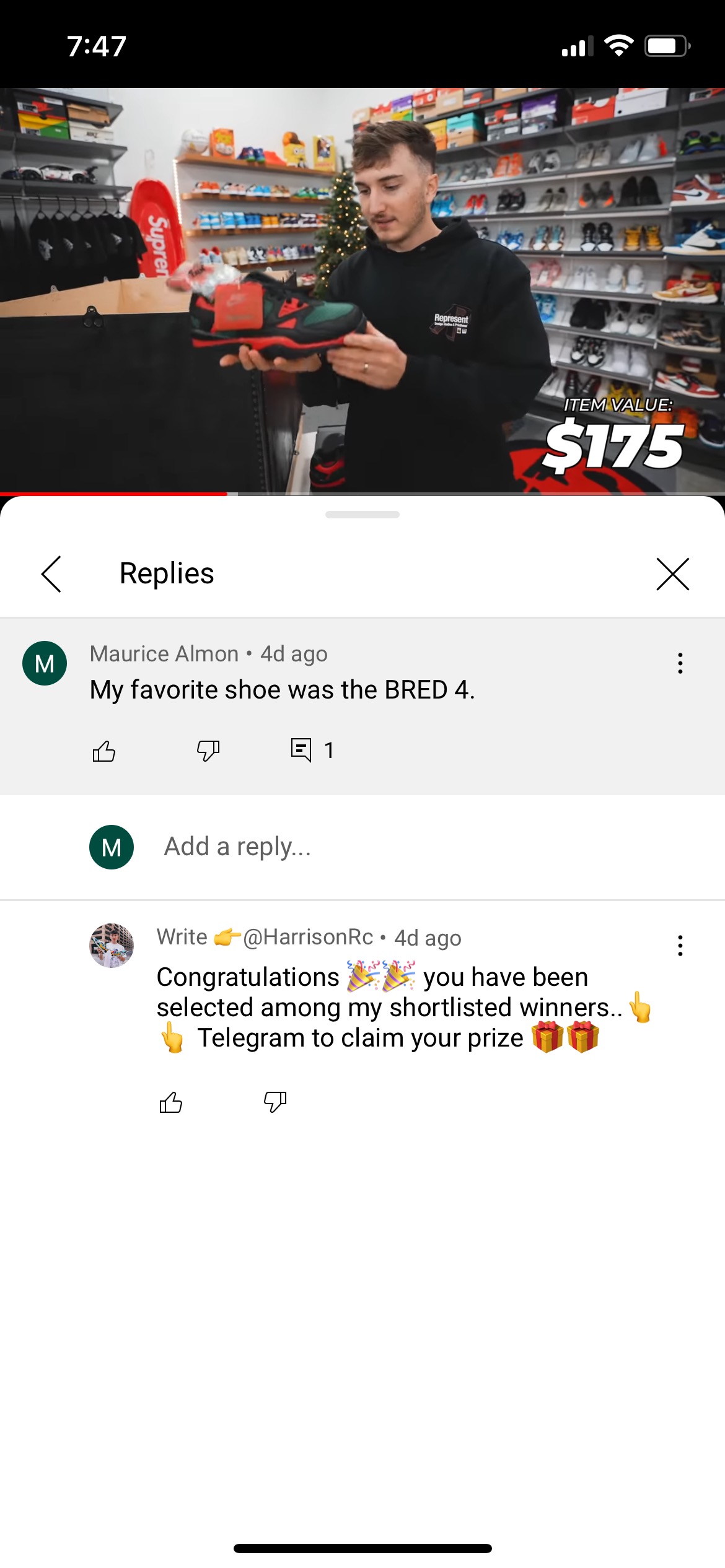Viewport: 725px width, 1568px height.
Task: Dislike Maurice Almon's comment
Action: coord(208,751)
